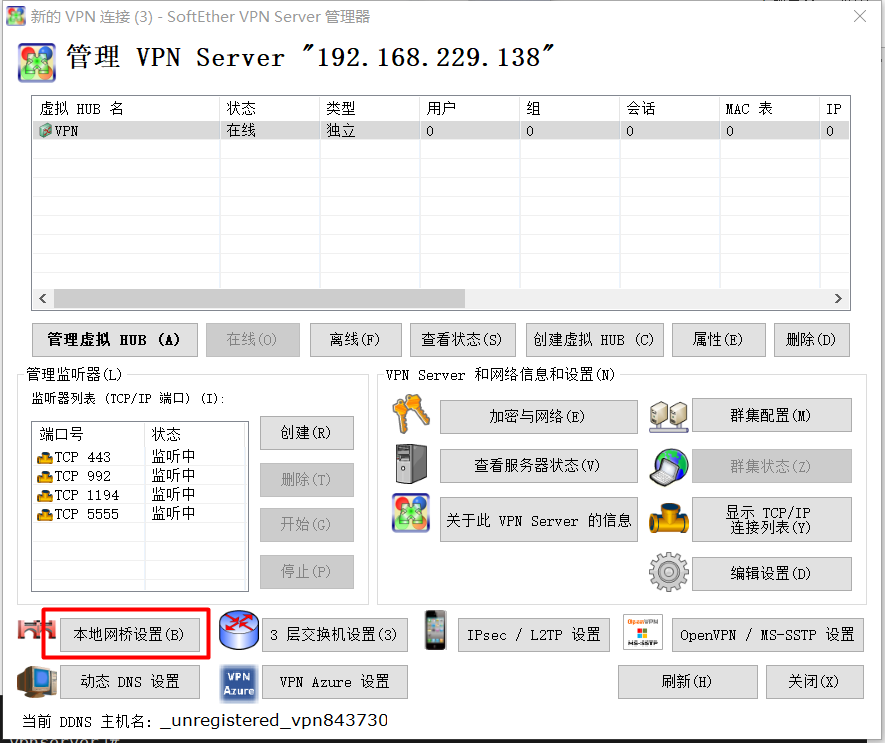Viewport: 885px width, 743px height.
Task: Open 3 层交换机设置(3)
Action: [x=335, y=635]
